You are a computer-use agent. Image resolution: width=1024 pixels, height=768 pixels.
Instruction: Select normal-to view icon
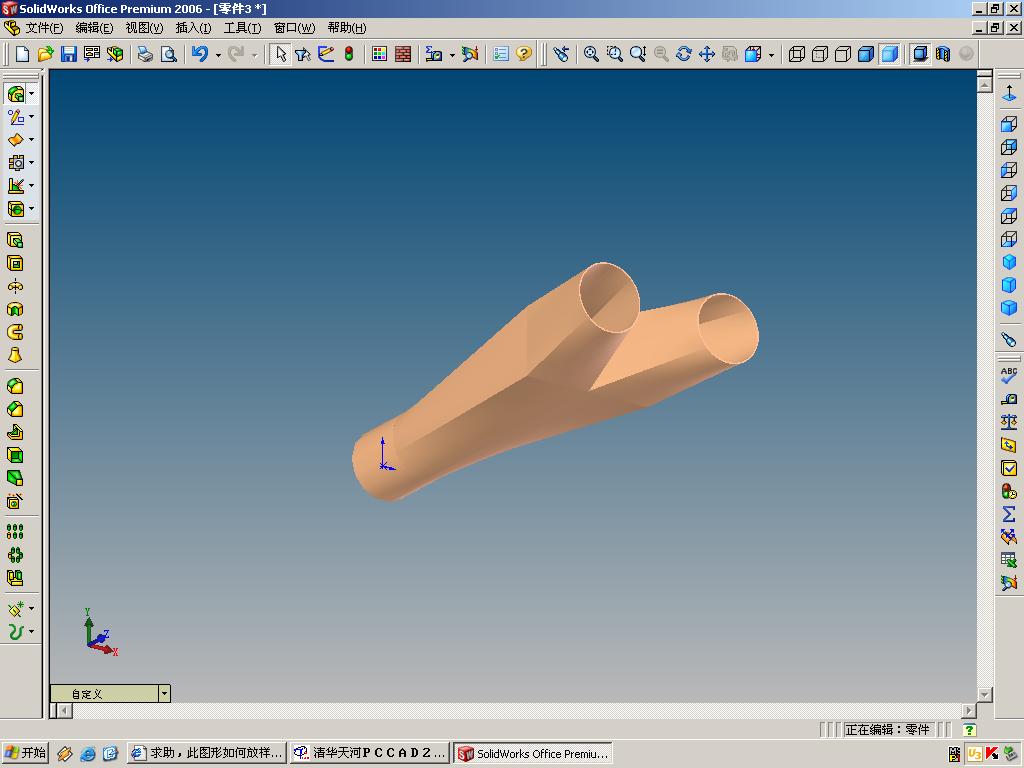click(x=1009, y=94)
